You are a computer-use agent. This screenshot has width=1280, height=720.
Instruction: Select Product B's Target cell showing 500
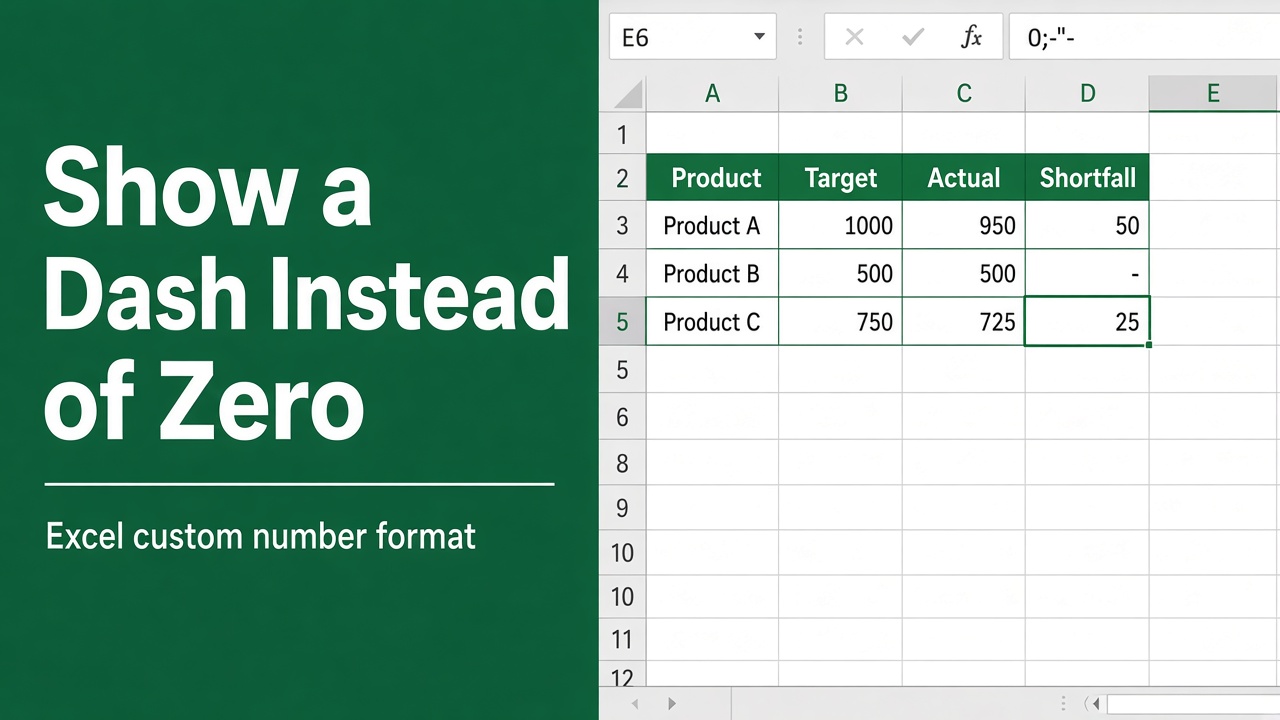click(x=840, y=274)
